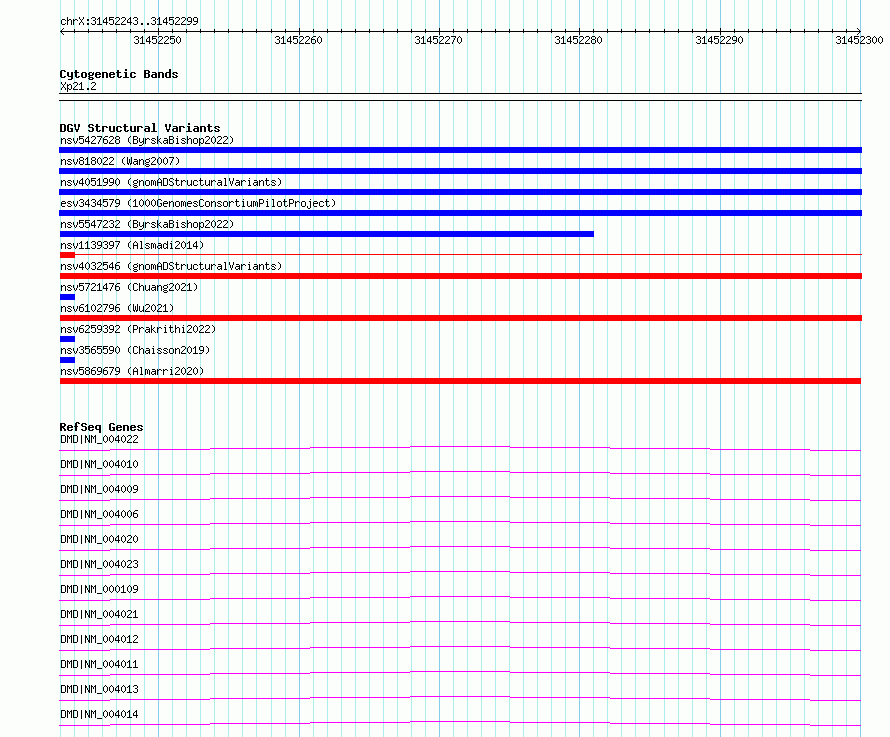The width and height of the screenshot is (890, 737).
Task: Click the DMD|NM_004013 transcript label
Action: [99, 689]
